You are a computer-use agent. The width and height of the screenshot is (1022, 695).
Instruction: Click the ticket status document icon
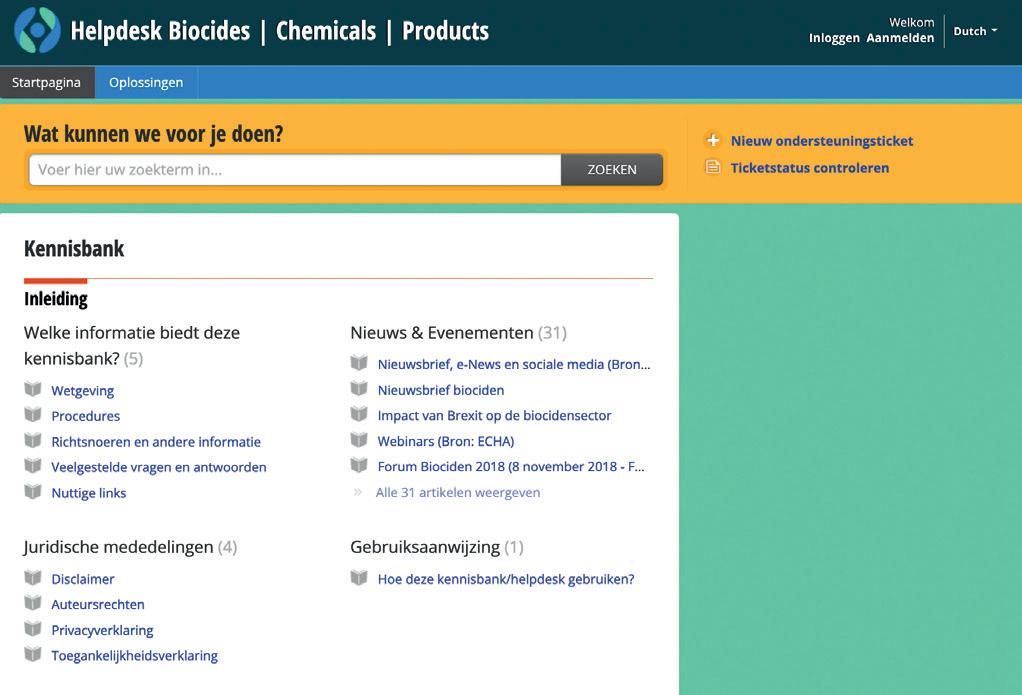pyautogui.click(x=713, y=167)
